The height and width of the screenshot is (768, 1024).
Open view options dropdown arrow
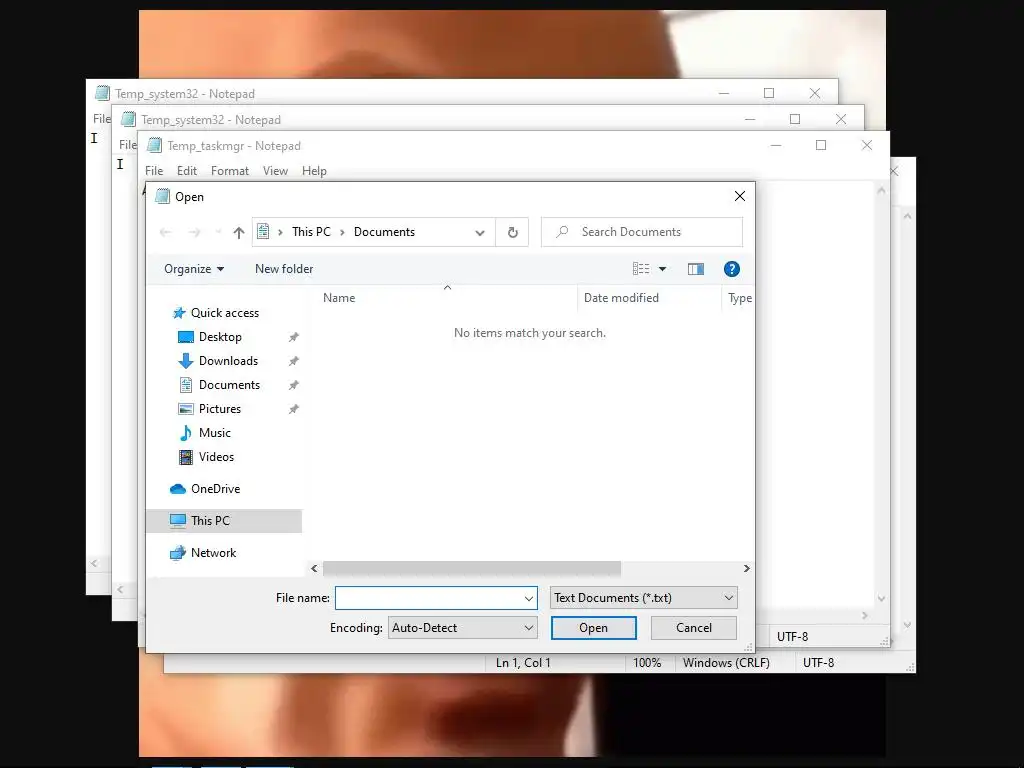tap(662, 269)
